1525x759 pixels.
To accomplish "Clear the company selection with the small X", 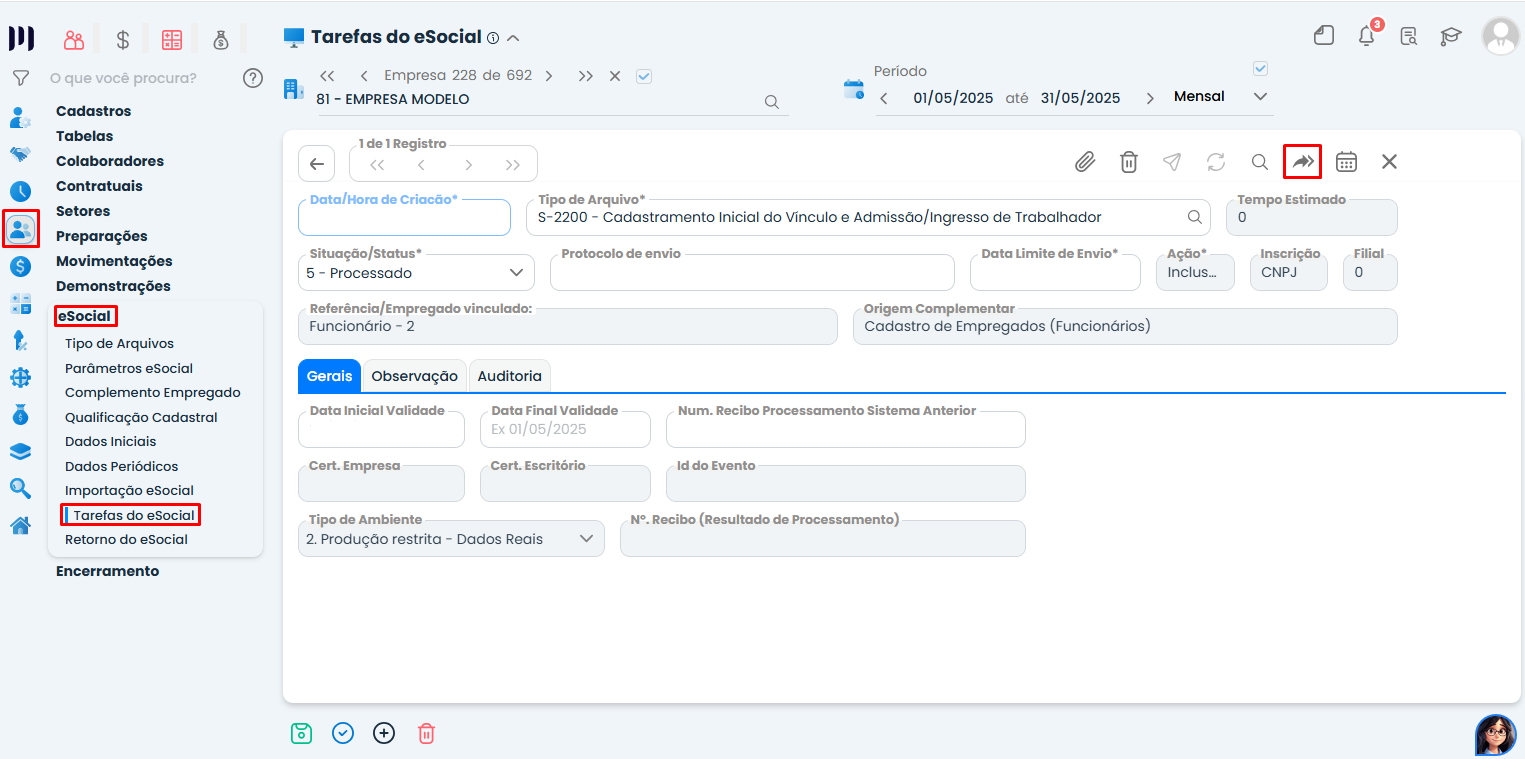I will [x=615, y=76].
